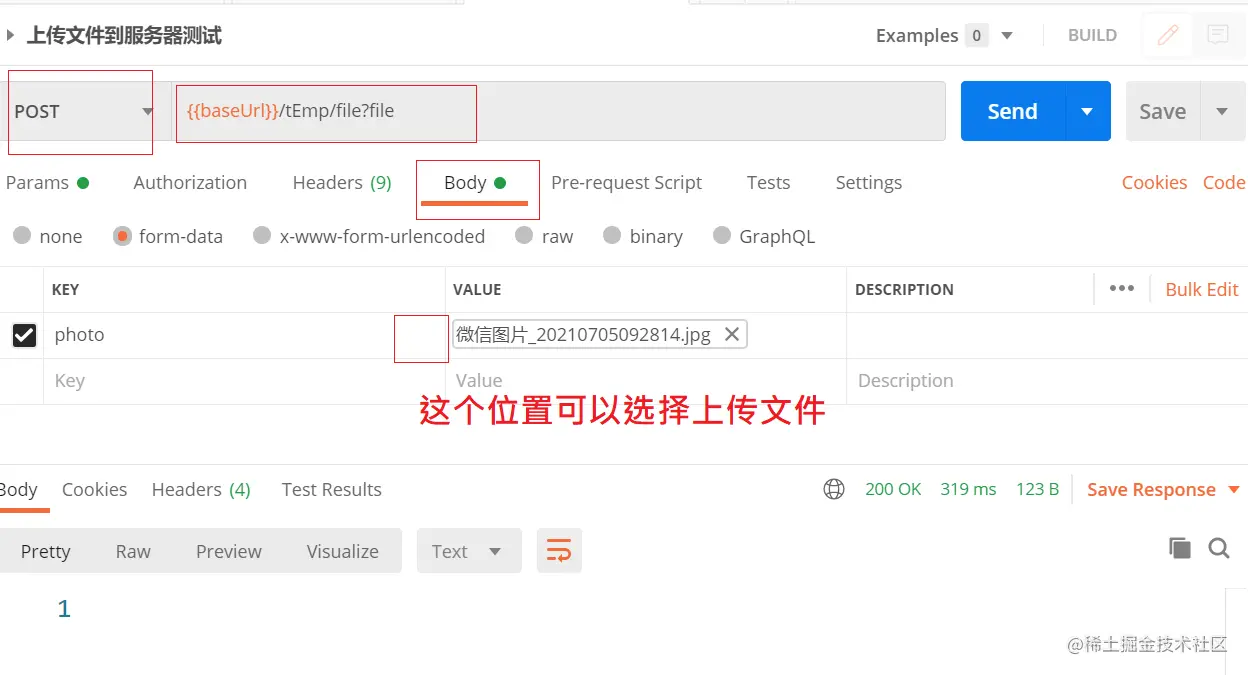1248x675 pixels.
Task: Open the Save Response dropdown arrow
Action: (x=1233, y=489)
